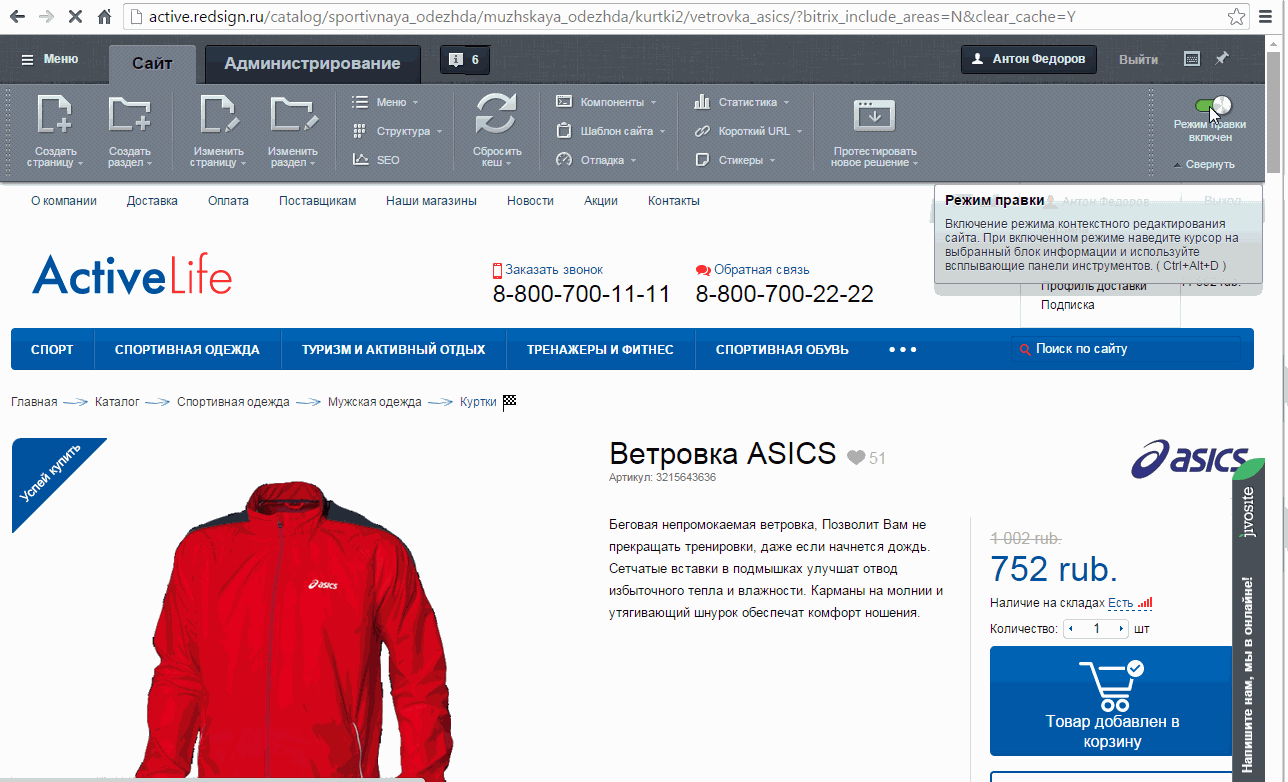
Task: Click the Подписка link
Action: tap(1067, 305)
